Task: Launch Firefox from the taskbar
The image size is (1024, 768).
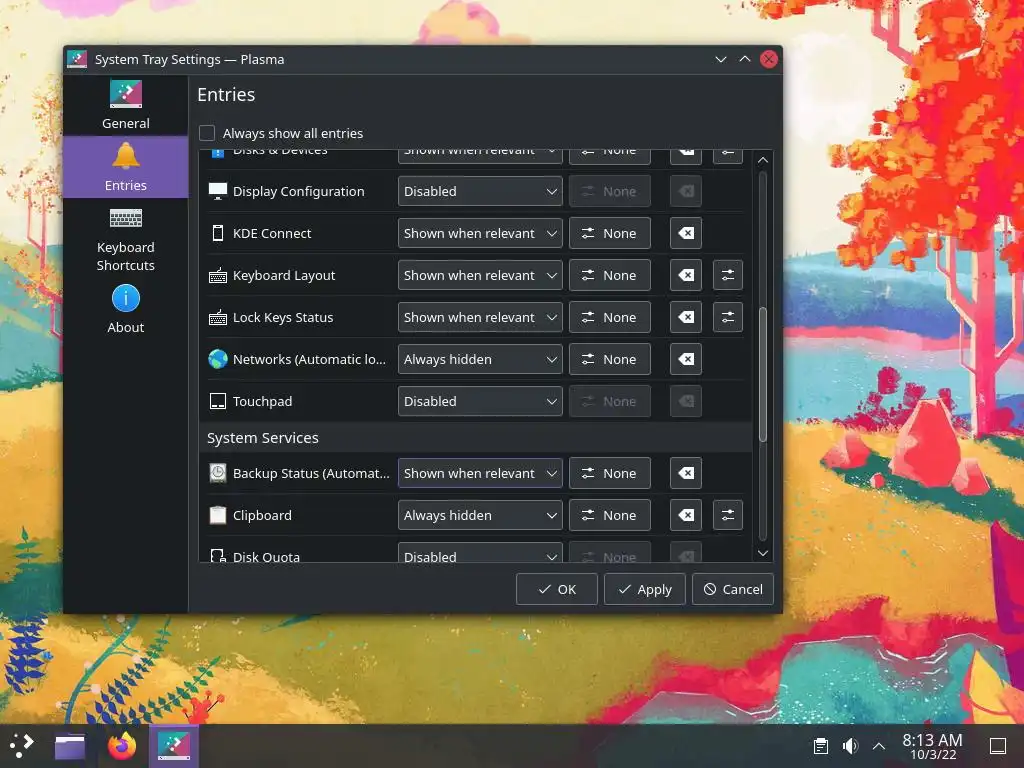Action: tap(122, 746)
